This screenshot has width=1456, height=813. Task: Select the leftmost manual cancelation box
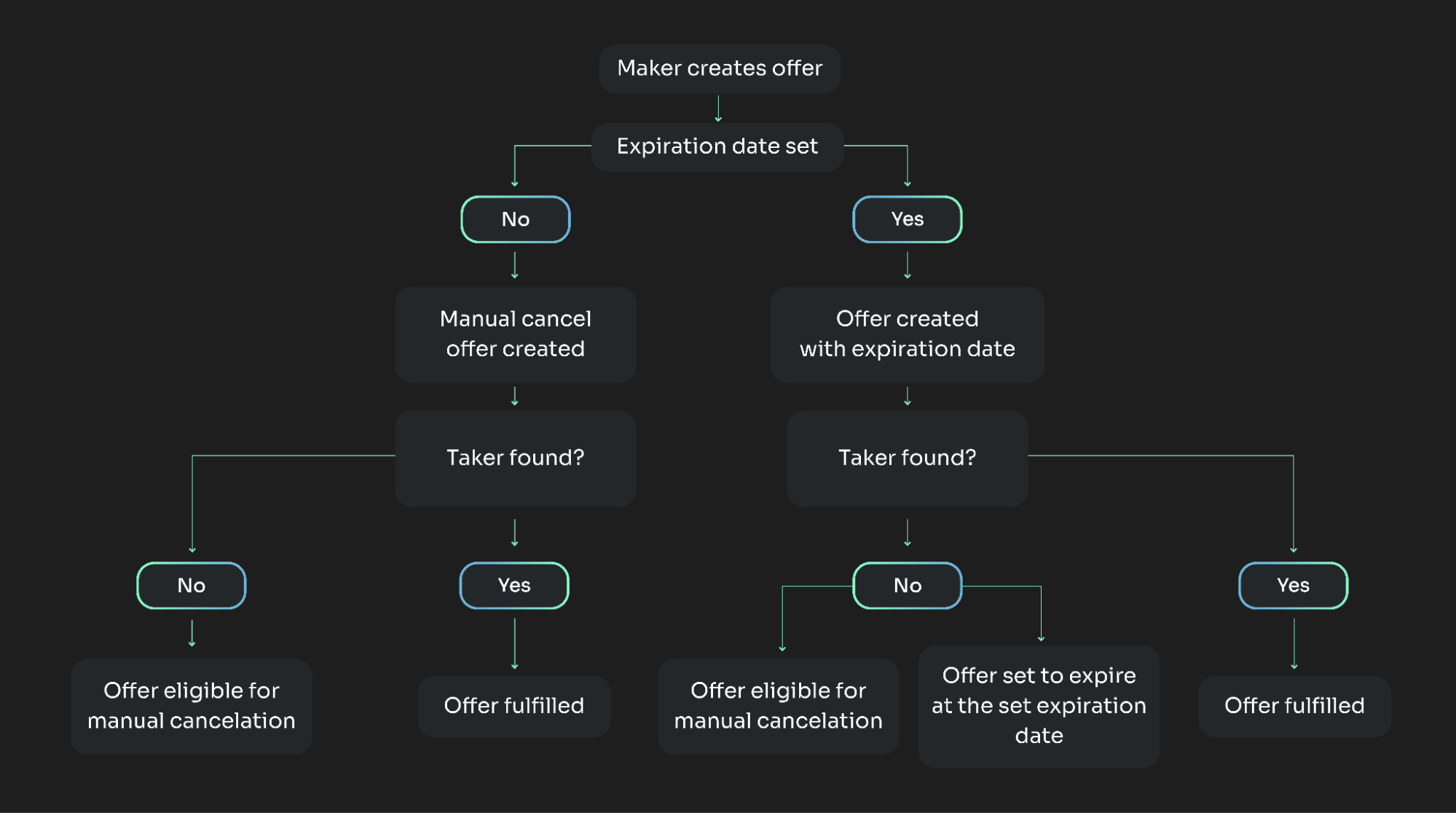[x=192, y=706]
